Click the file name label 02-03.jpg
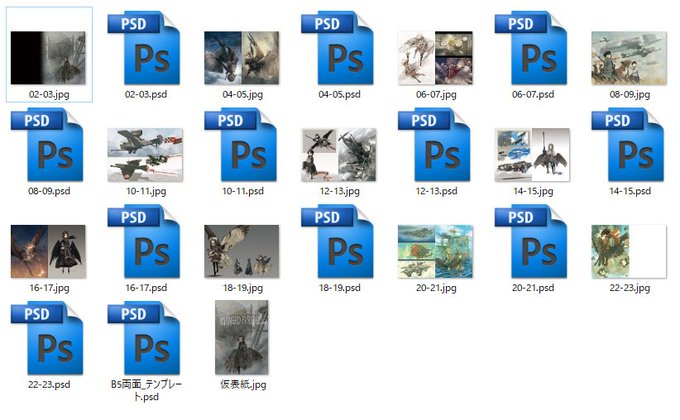 (49, 94)
